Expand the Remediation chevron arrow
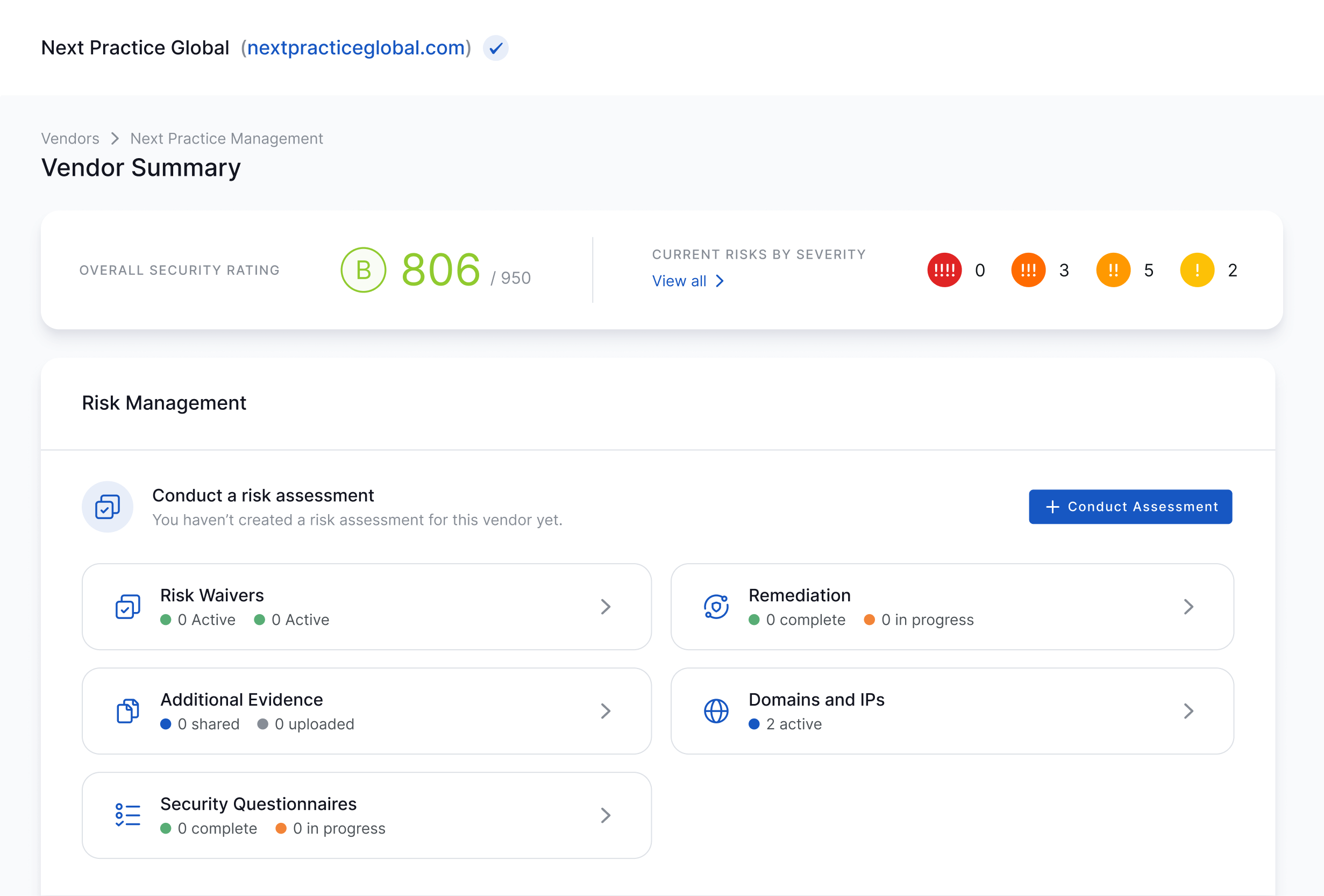The height and width of the screenshot is (896, 1324). (1188, 607)
